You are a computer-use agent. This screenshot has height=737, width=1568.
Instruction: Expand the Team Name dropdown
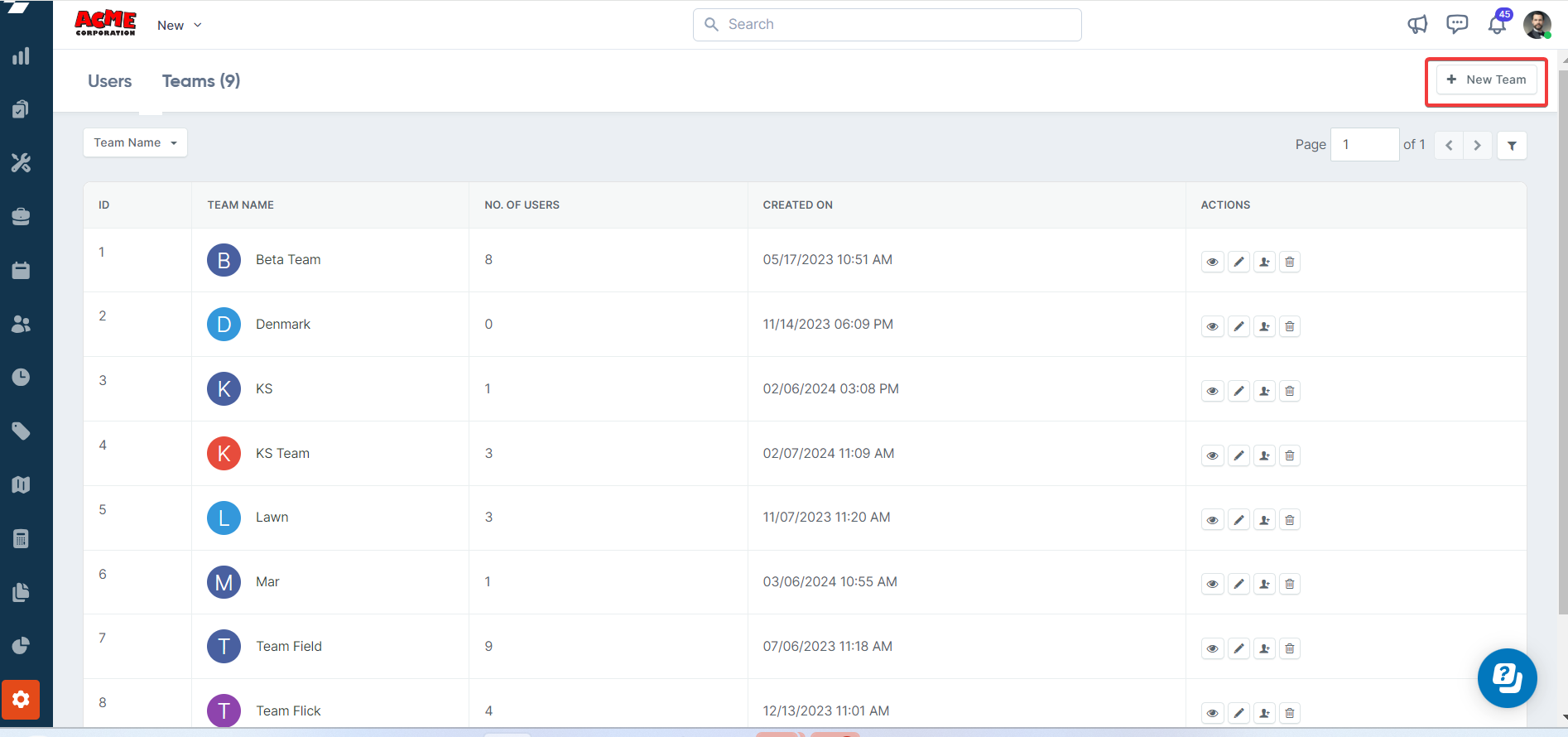tap(135, 142)
